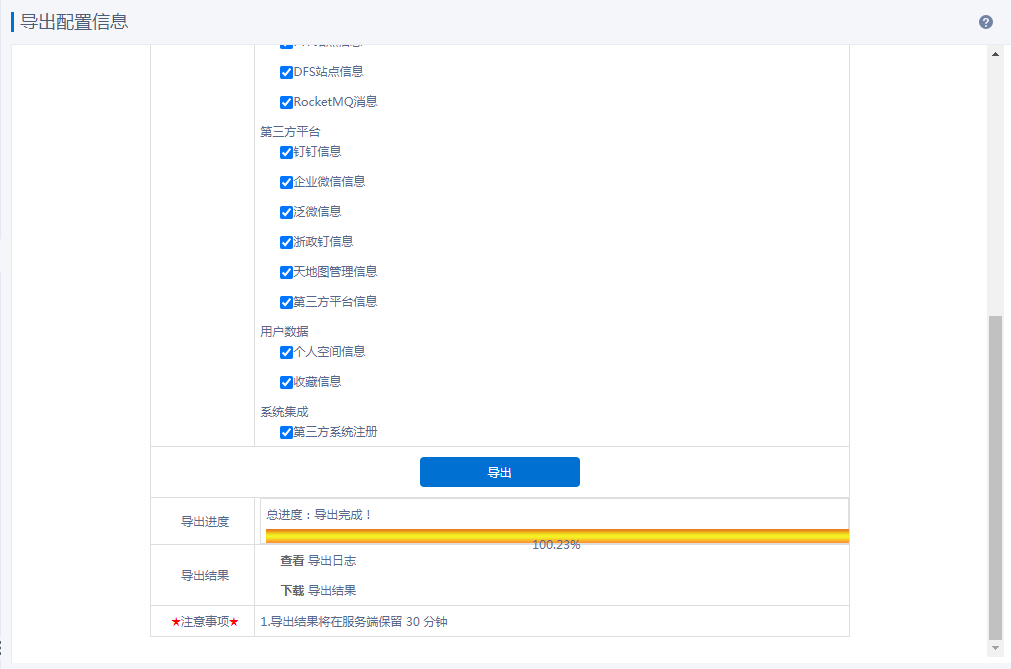Toggle the 收藏信息 checkbox
This screenshot has width=1011, height=669.
pos(286,382)
